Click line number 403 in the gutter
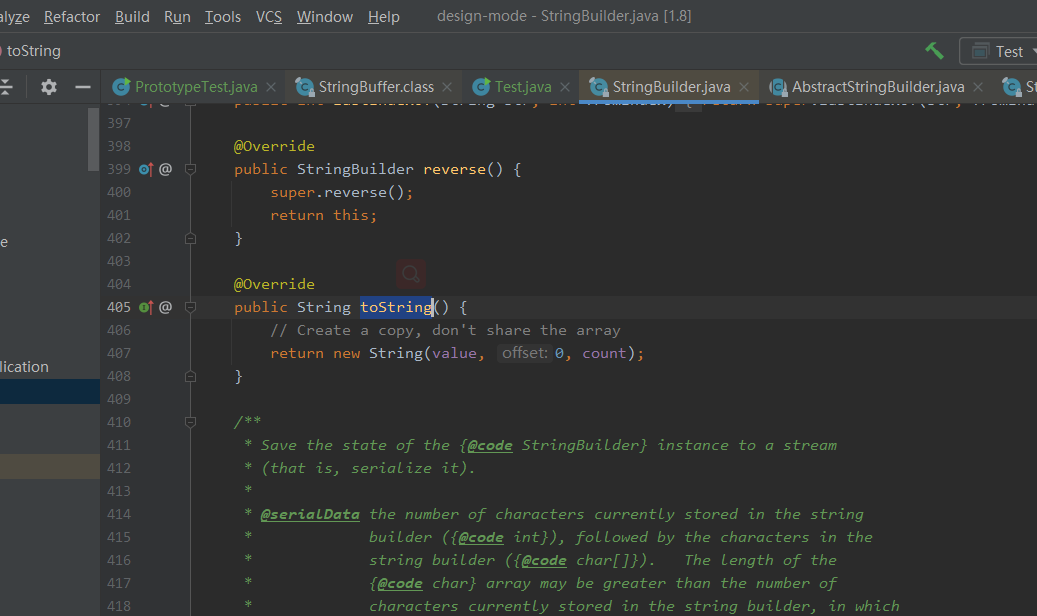The width and height of the screenshot is (1037, 616). (x=119, y=261)
